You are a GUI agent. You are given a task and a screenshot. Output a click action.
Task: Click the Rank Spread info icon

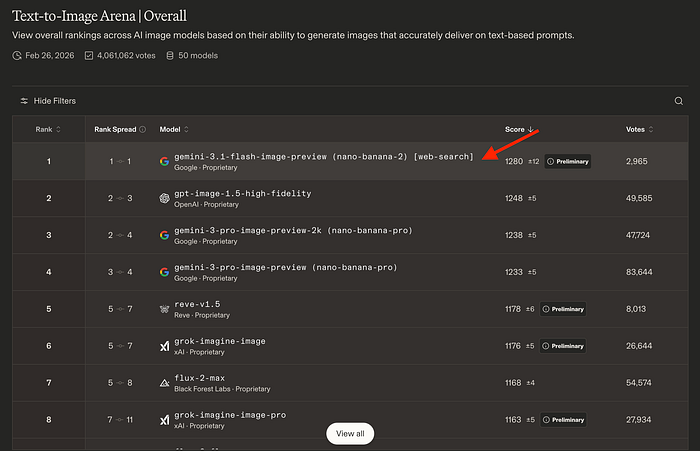(142, 129)
